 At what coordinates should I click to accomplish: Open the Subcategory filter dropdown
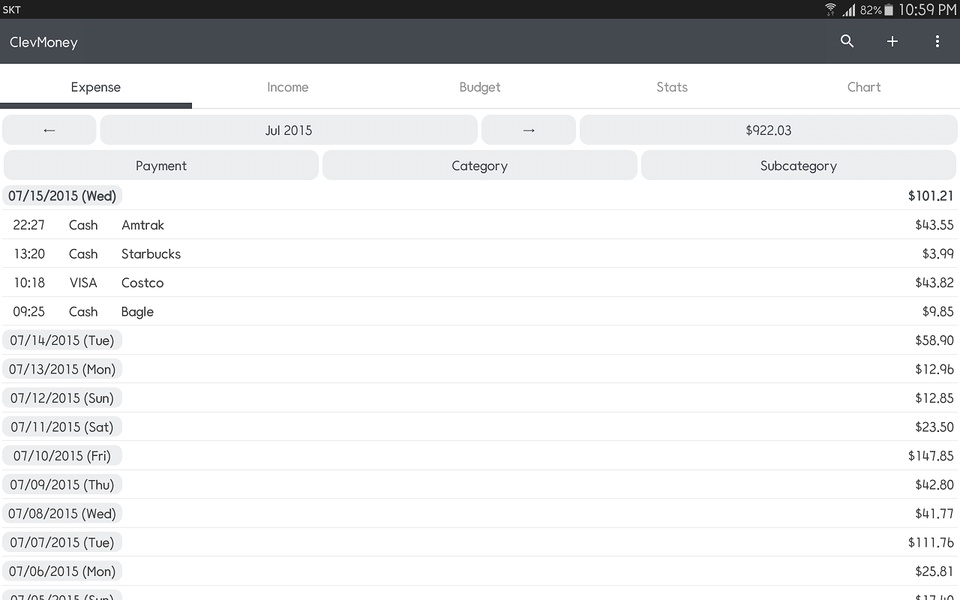coord(798,165)
